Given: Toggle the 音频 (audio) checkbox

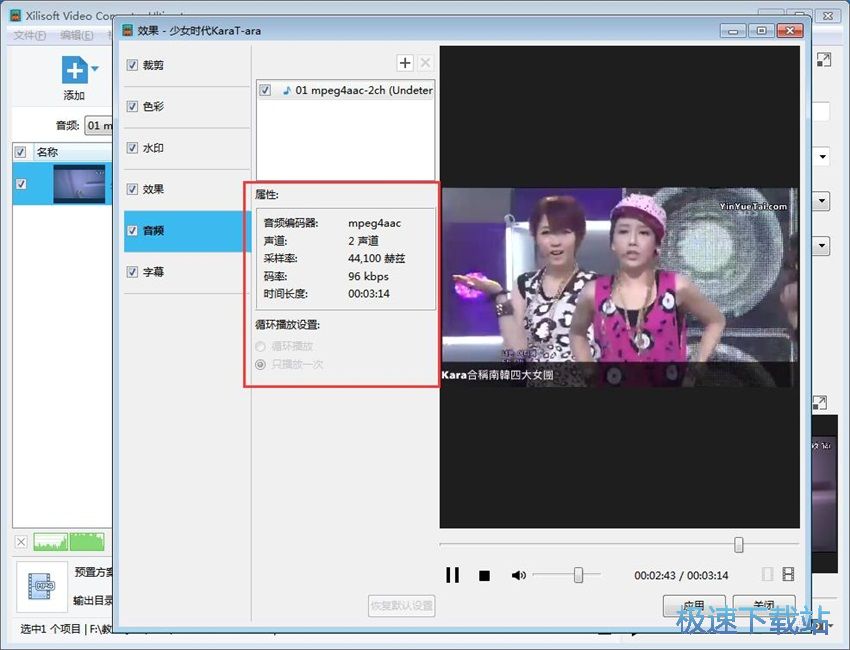Looking at the screenshot, I should 132,230.
